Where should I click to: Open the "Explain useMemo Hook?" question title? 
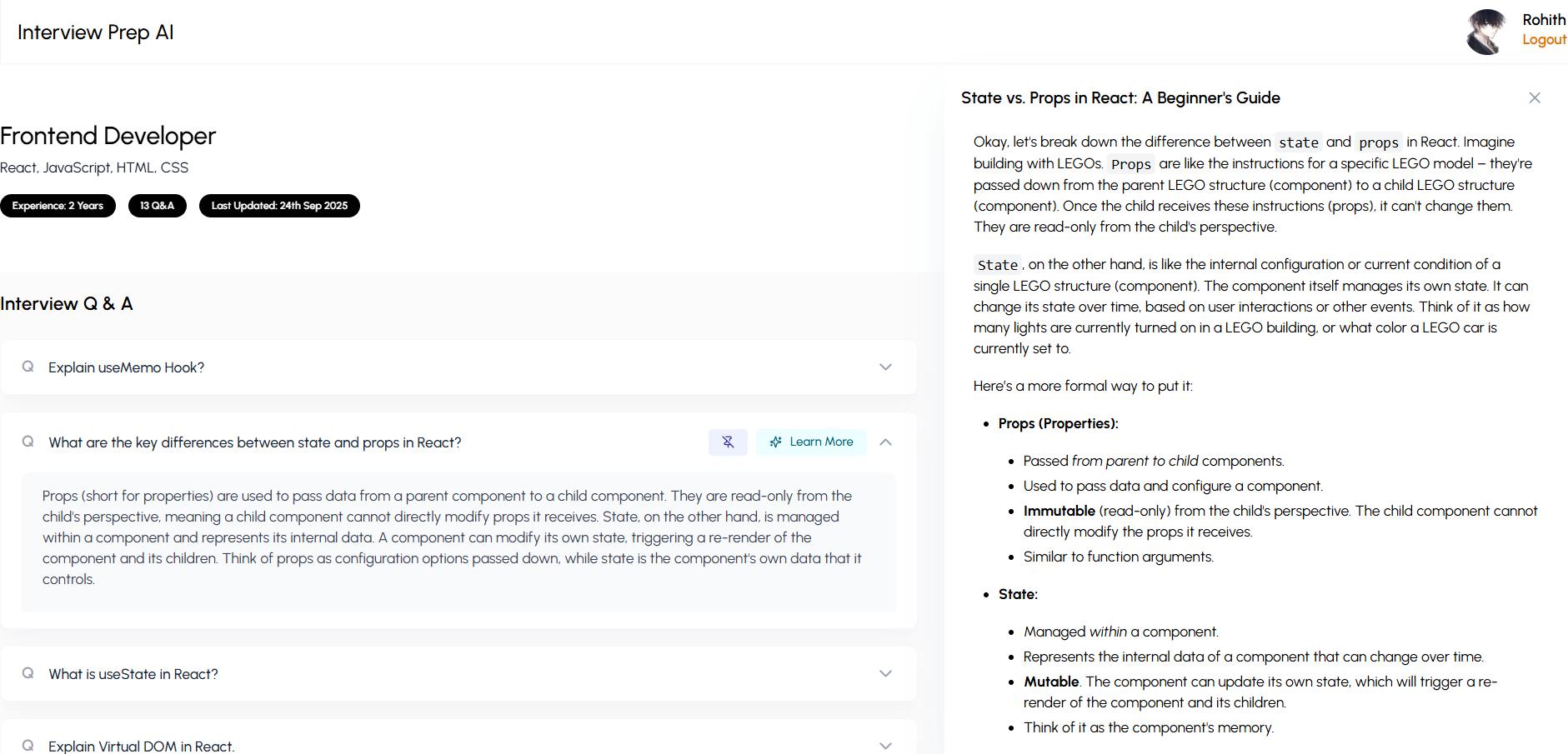pos(126,367)
